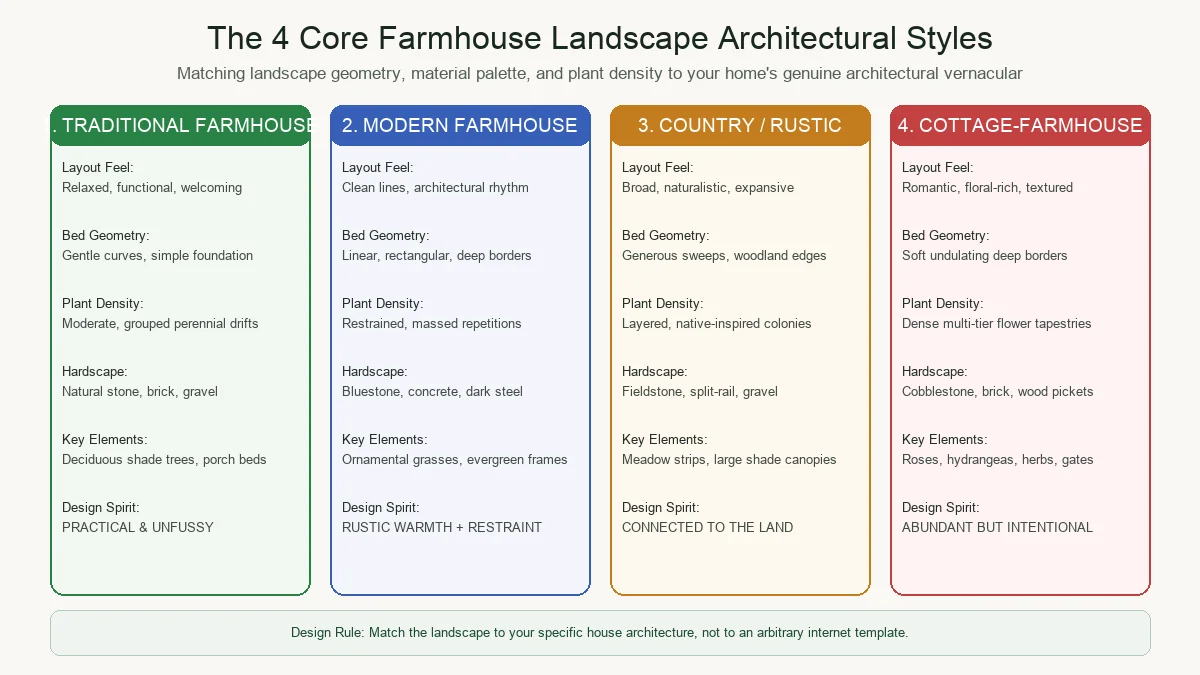Image resolution: width=1200 pixels, height=675 pixels.
Task: Click 'Hardscape:' label in Cottage-Farmhouse card
Action: 935,371
